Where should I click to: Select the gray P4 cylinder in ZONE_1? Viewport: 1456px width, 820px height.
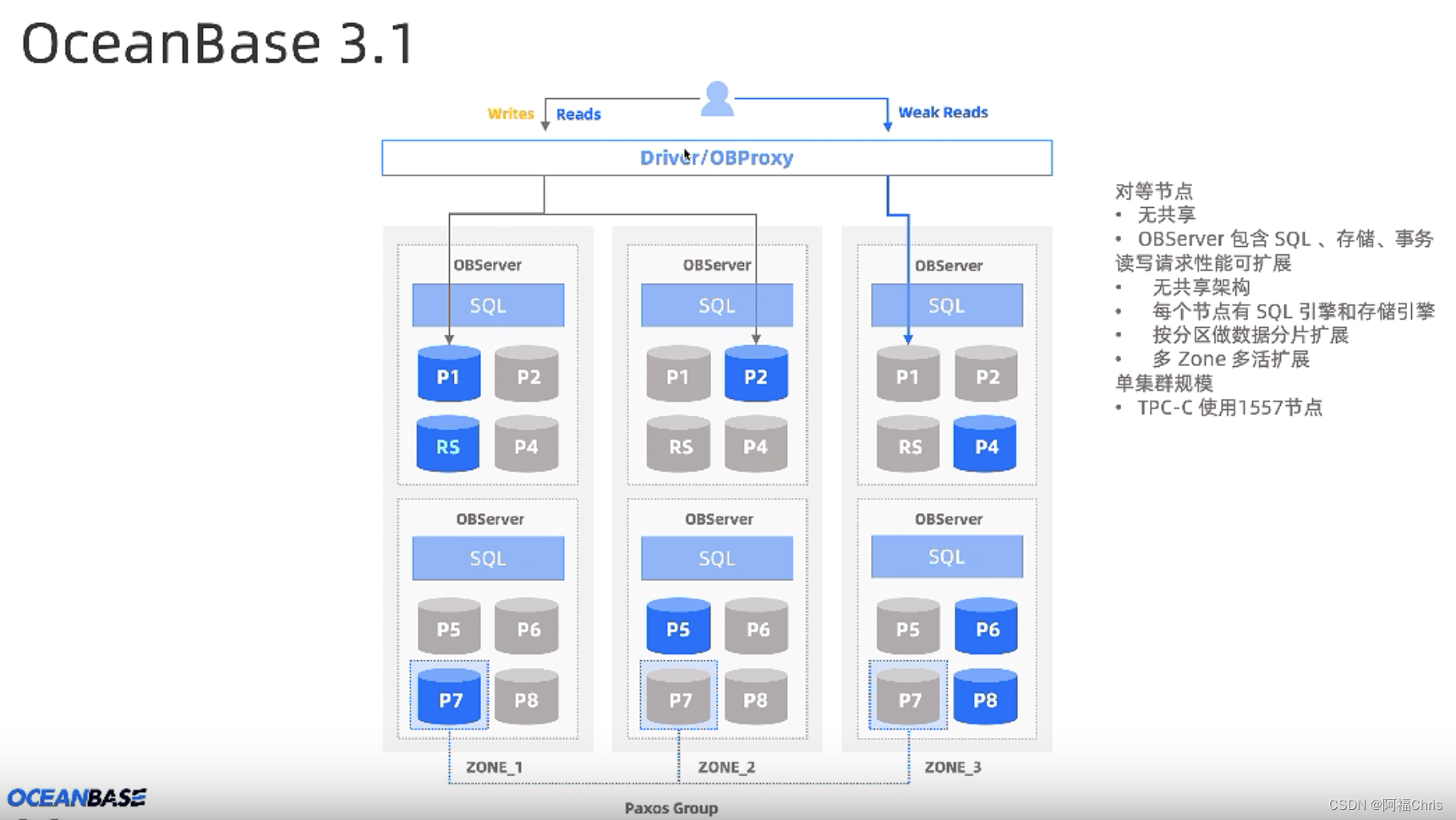tap(526, 443)
